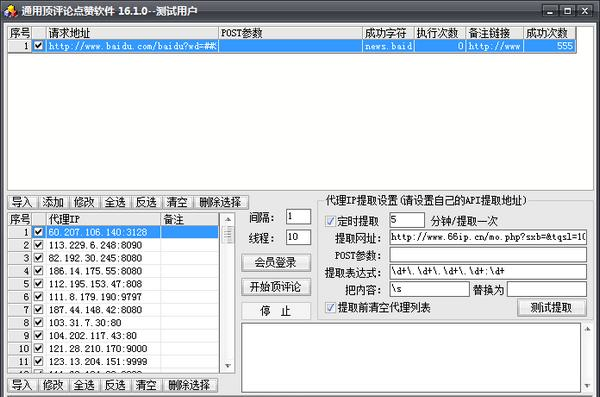This screenshot has height=397, width=600.
Task: Select proxy row 187.44.148.42:8080
Action: coord(113,310)
